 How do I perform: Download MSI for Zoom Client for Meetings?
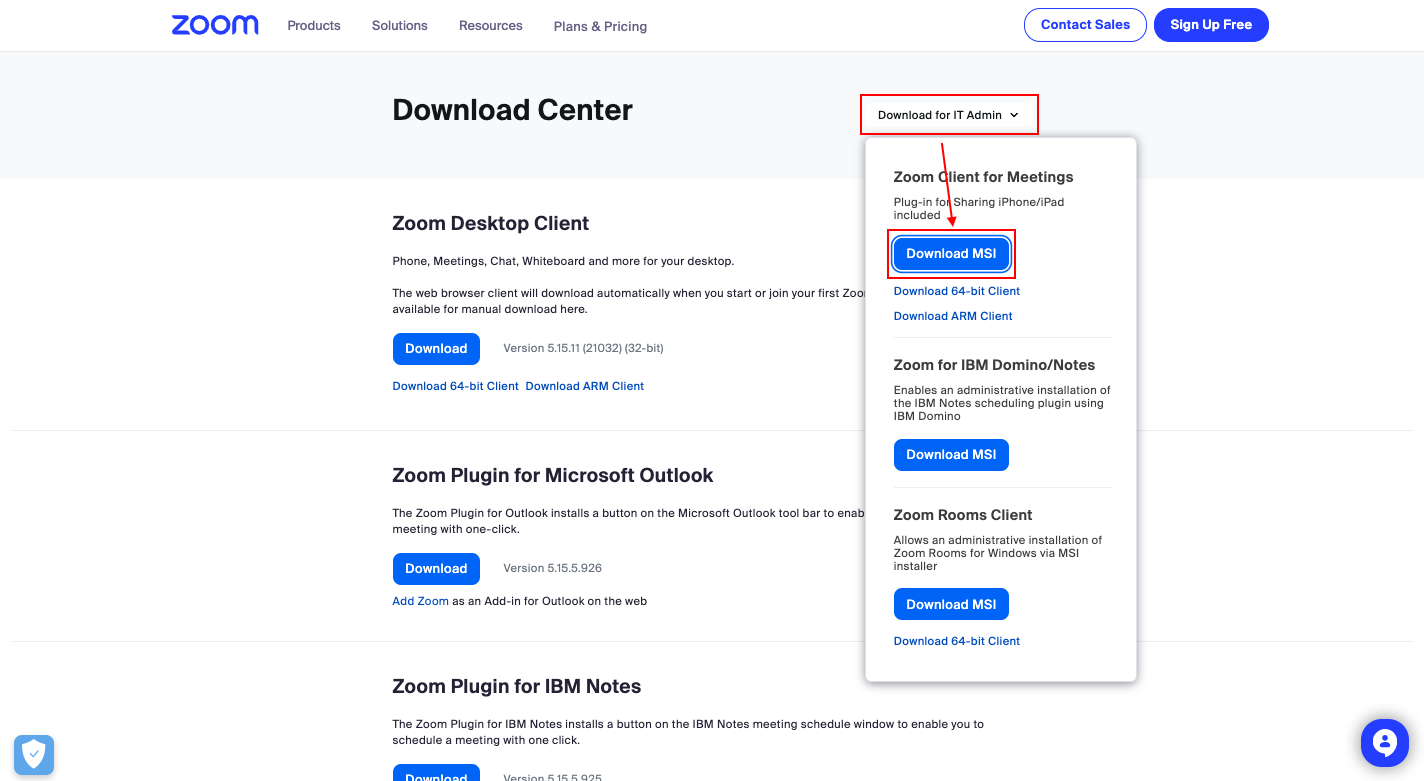[951, 254]
